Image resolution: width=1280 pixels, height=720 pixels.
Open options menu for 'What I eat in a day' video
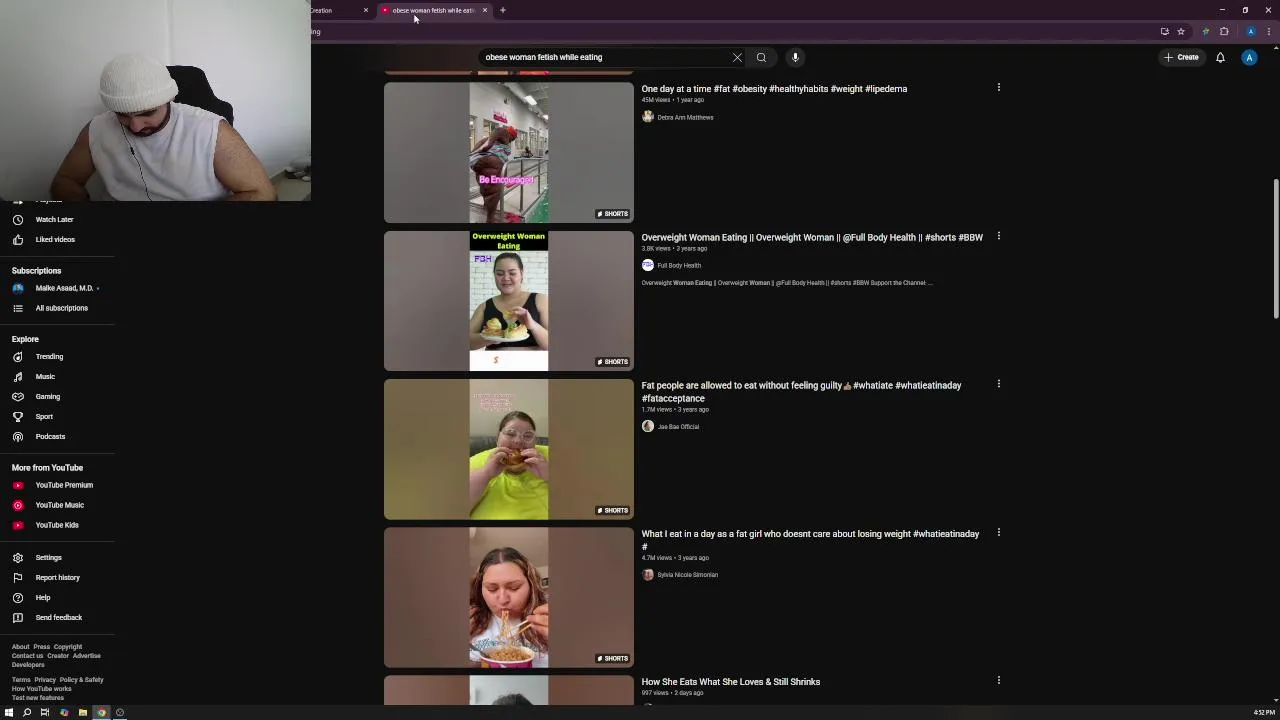click(x=998, y=532)
